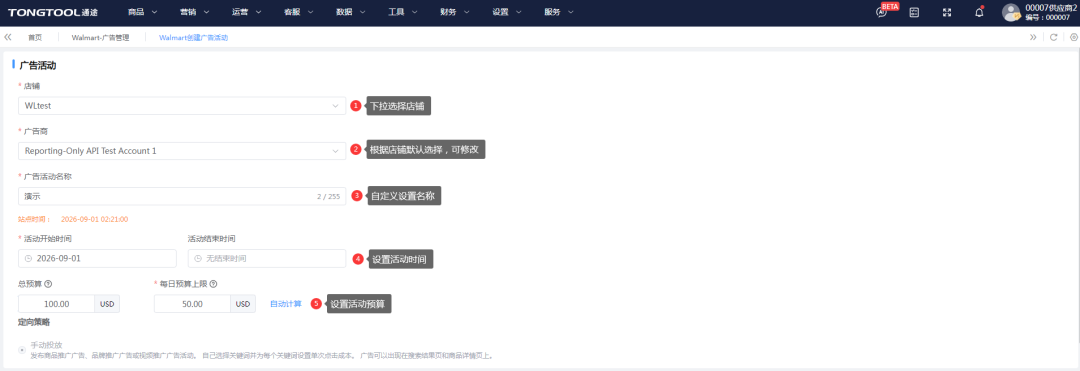Click the 活动结束时间 field 无结束时间
Viewport: 1080px width, 371px height.
point(267,259)
